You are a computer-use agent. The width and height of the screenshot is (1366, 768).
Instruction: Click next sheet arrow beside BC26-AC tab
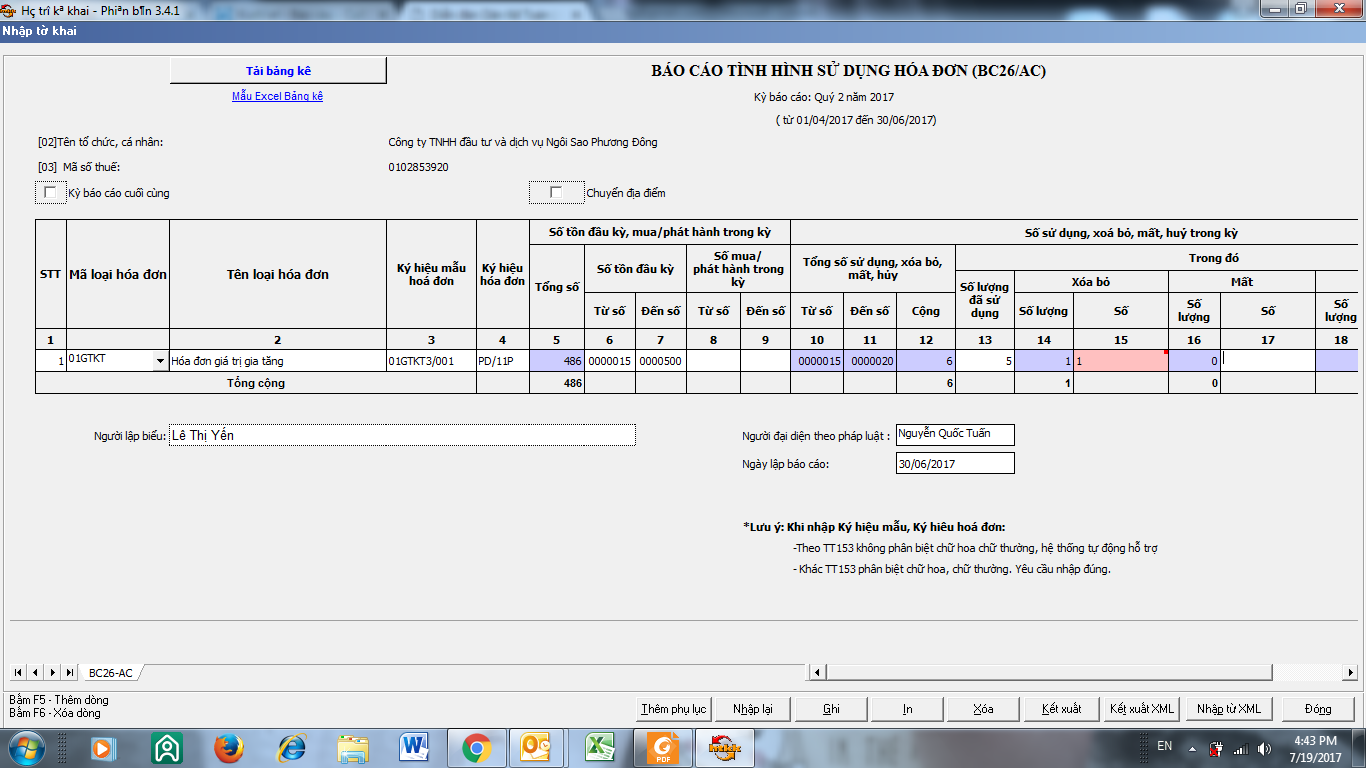coord(52,672)
